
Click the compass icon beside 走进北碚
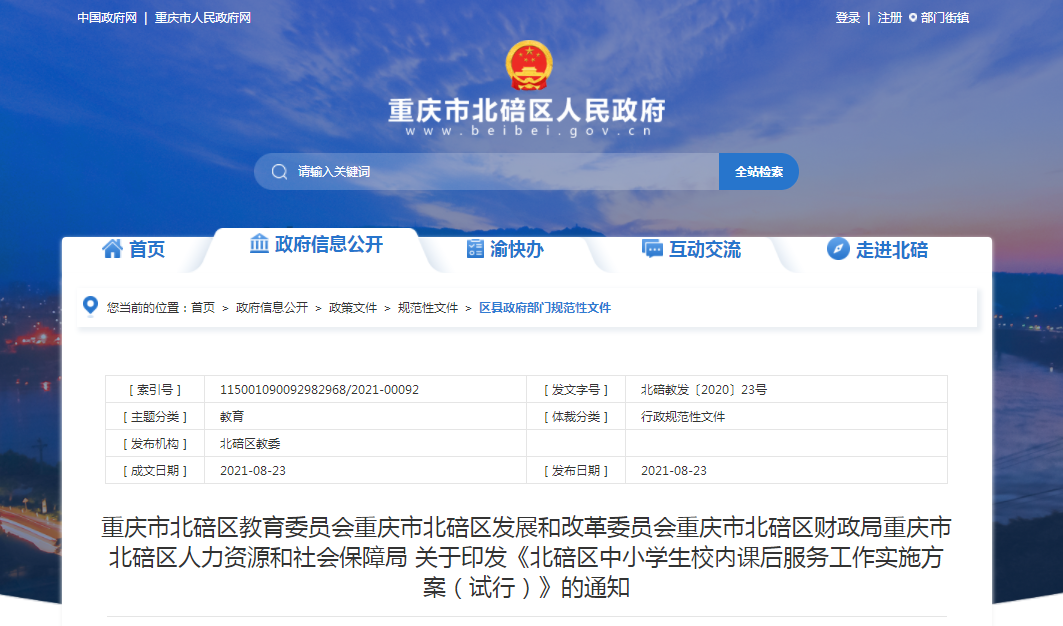point(838,249)
